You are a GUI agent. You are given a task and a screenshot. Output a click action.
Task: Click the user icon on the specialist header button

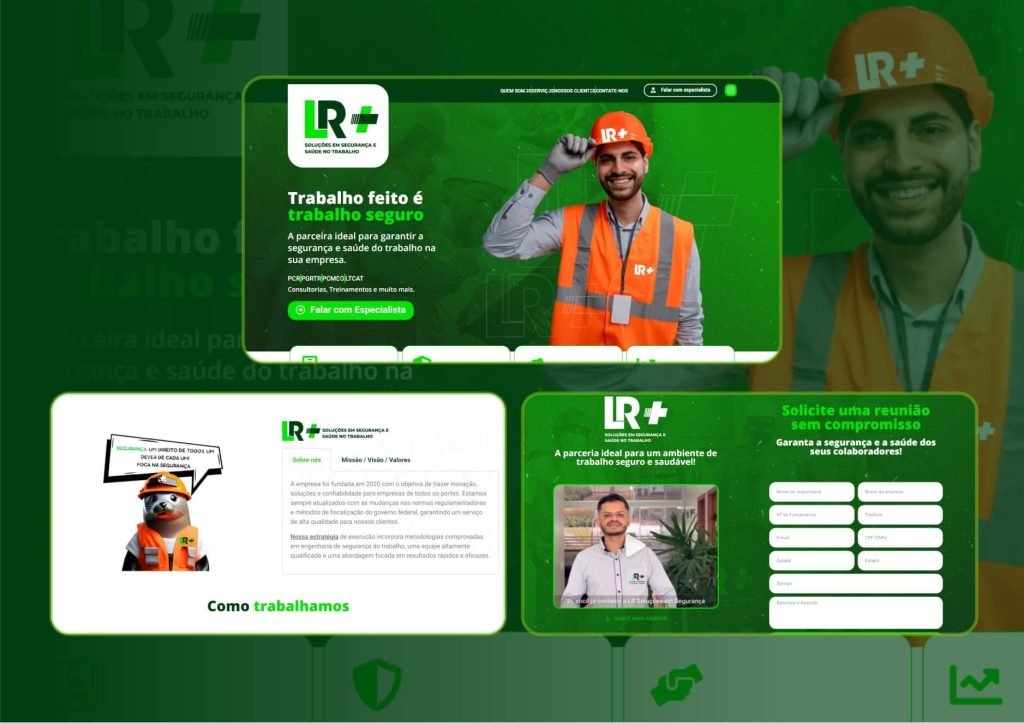coord(653,90)
